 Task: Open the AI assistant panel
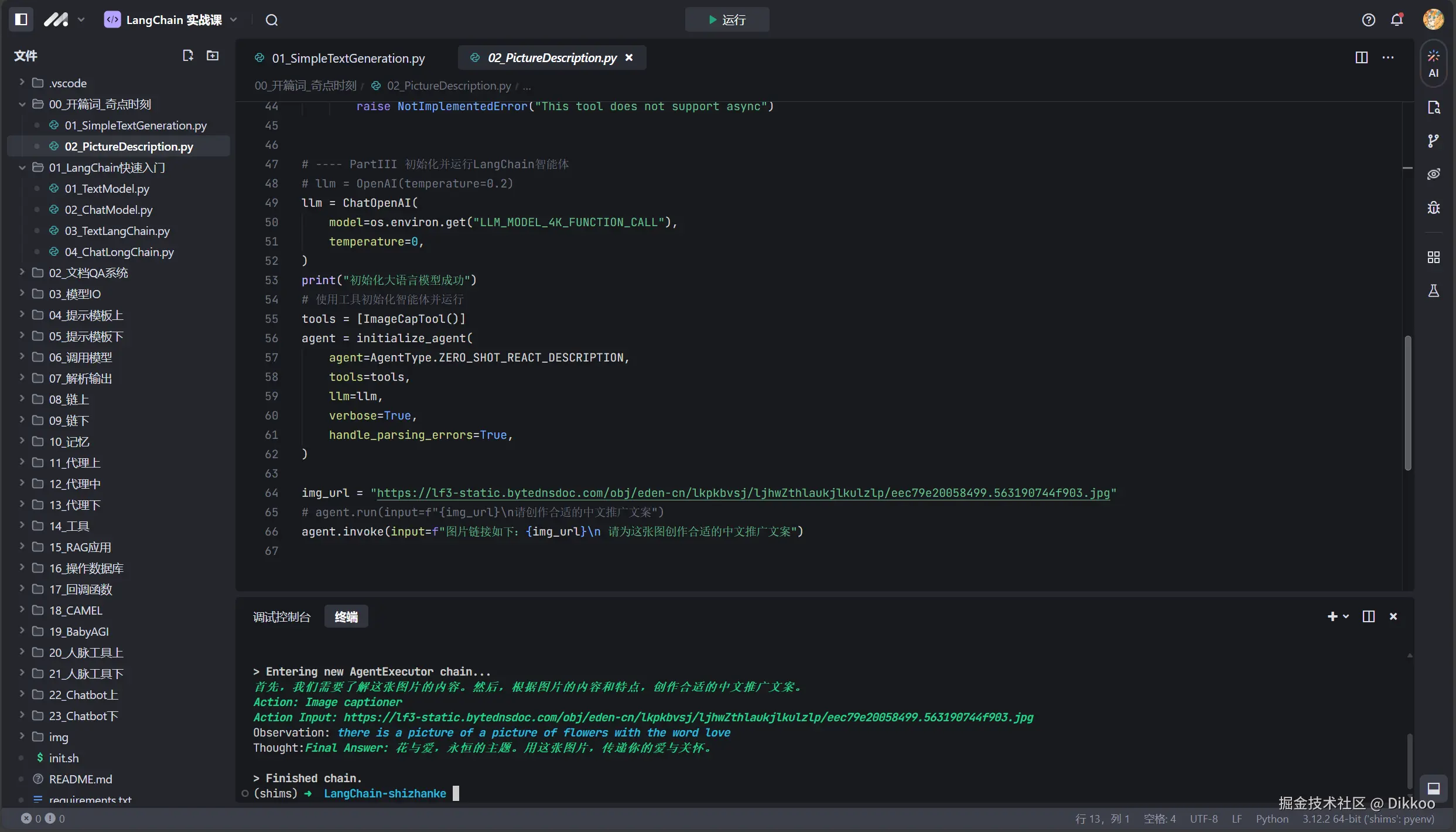click(x=1433, y=63)
